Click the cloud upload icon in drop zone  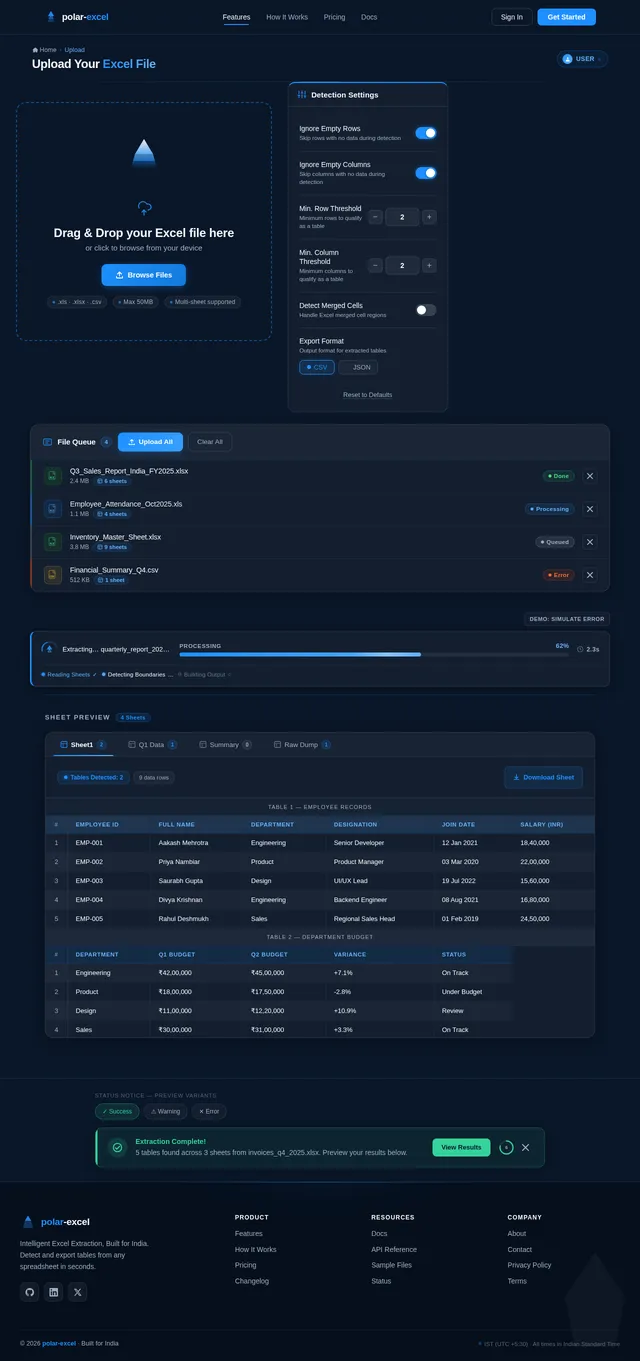[x=144, y=208]
